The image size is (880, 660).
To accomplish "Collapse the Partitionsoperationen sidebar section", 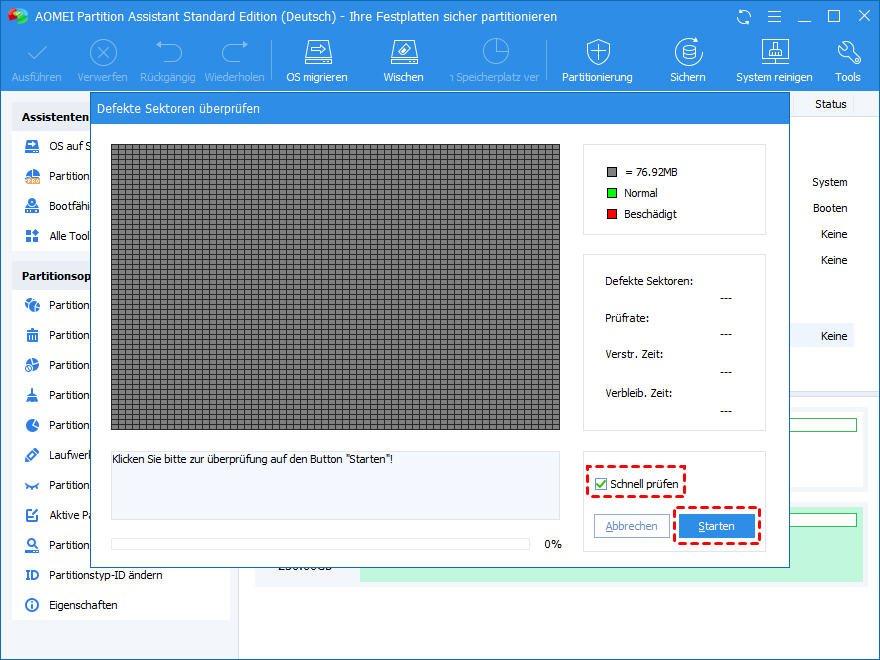I will [x=55, y=275].
